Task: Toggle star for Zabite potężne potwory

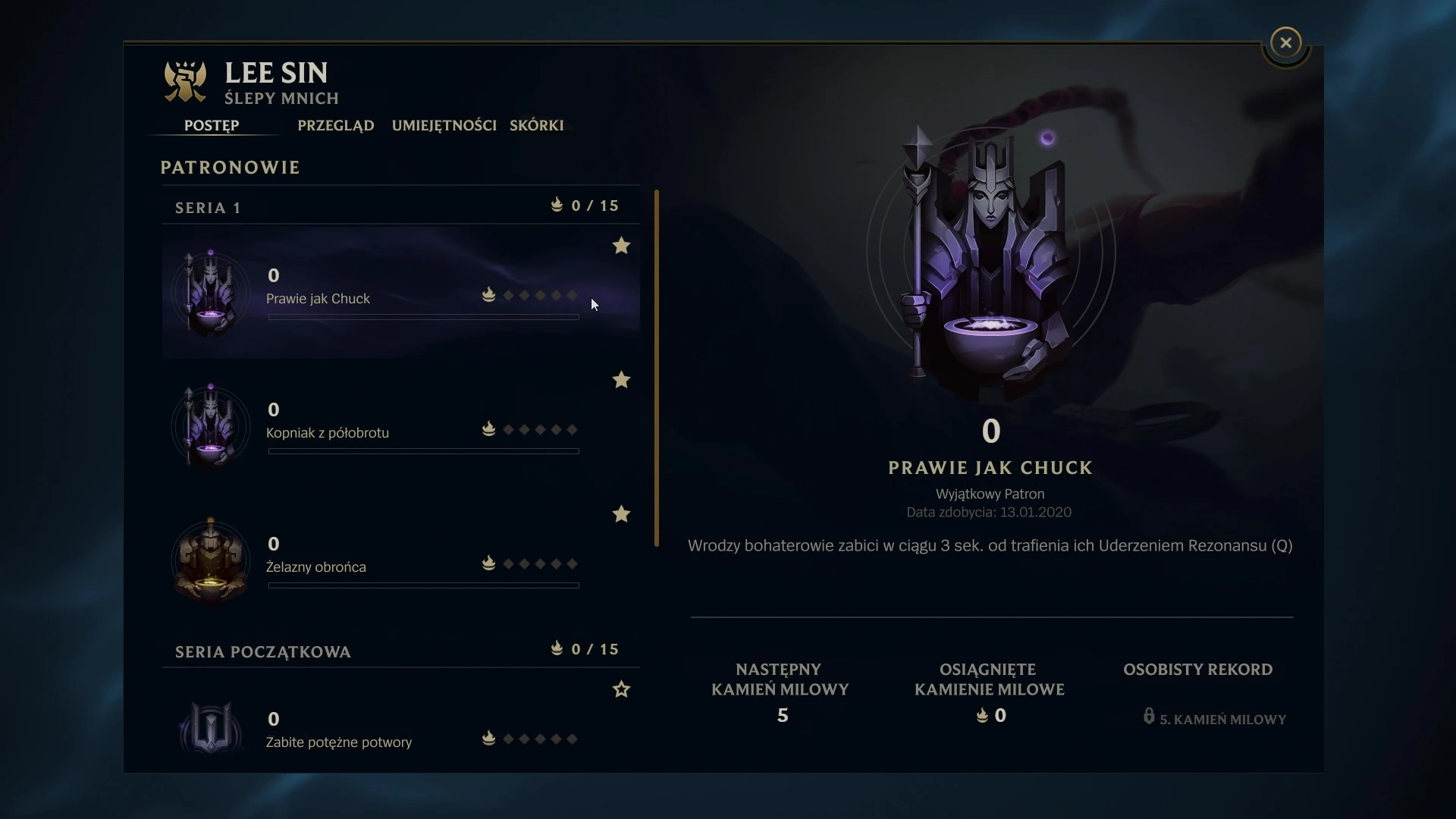Action: pos(621,689)
